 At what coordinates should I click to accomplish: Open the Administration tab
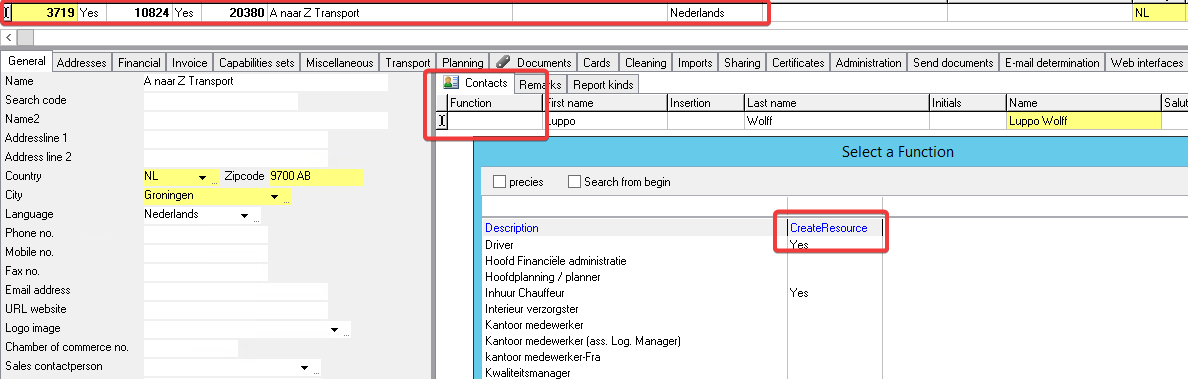click(x=868, y=63)
